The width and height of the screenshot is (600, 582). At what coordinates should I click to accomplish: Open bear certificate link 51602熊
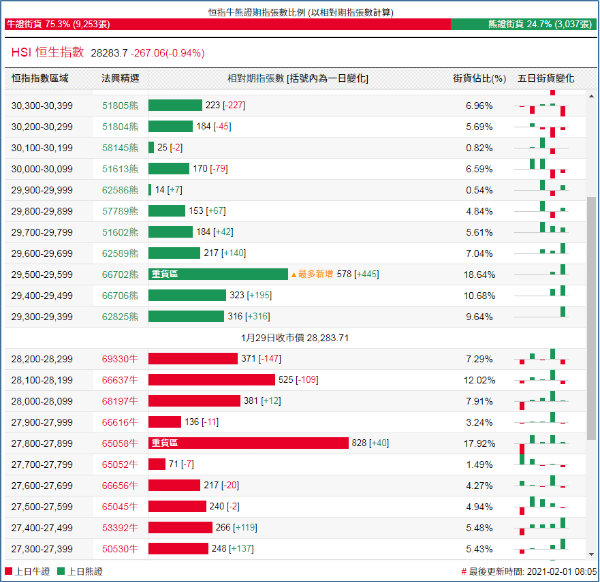(120, 232)
